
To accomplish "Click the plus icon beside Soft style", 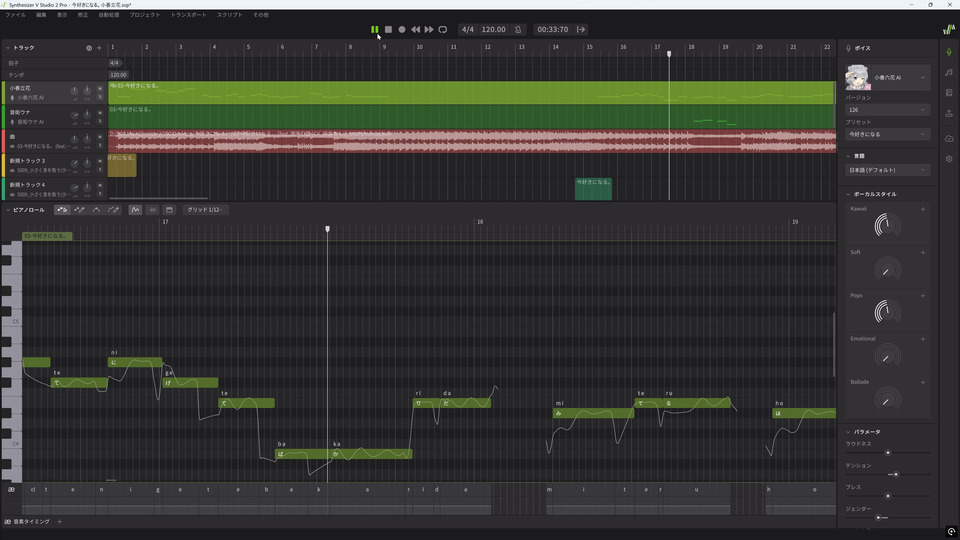I will (x=923, y=252).
